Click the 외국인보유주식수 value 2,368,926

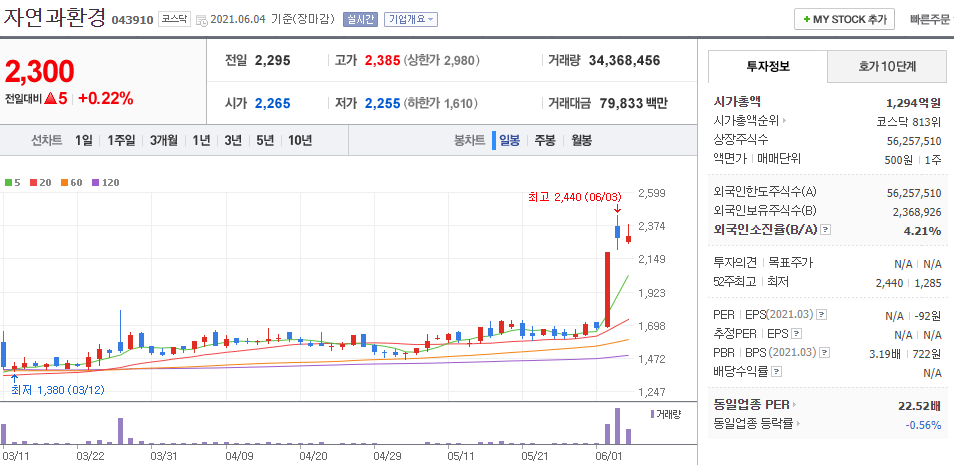pyautogui.click(x=917, y=212)
